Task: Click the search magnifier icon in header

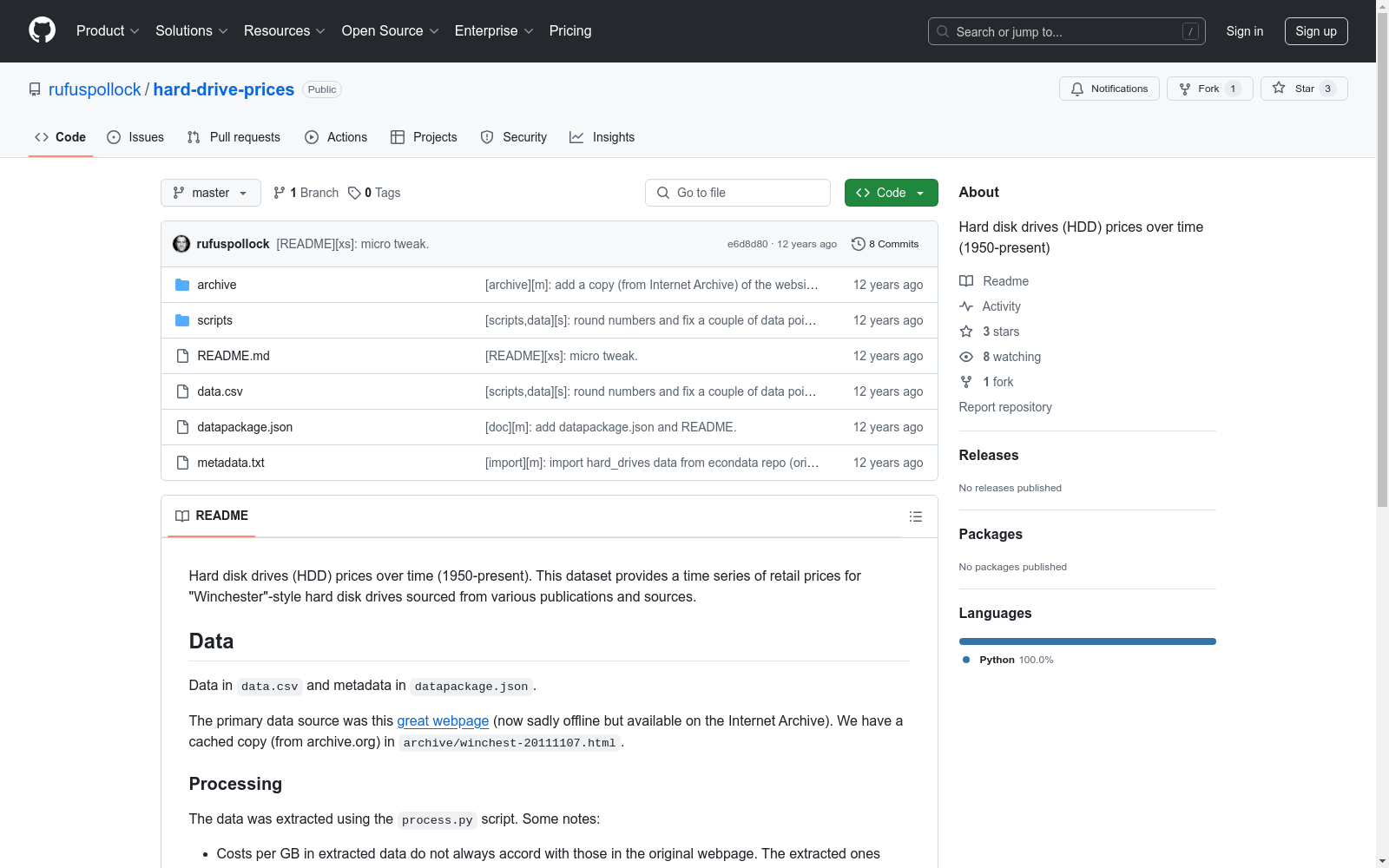Action: (943, 31)
